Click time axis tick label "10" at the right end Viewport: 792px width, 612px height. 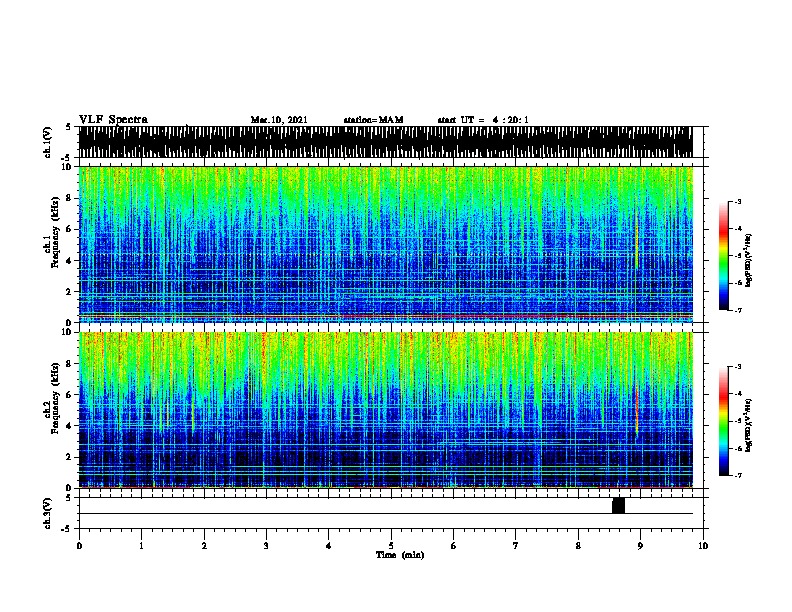[x=703, y=546]
